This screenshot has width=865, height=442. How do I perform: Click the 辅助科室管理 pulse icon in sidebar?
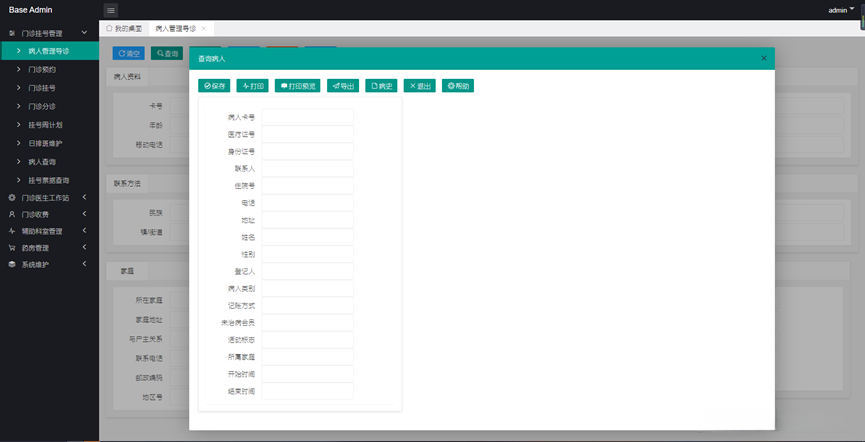coord(12,231)
